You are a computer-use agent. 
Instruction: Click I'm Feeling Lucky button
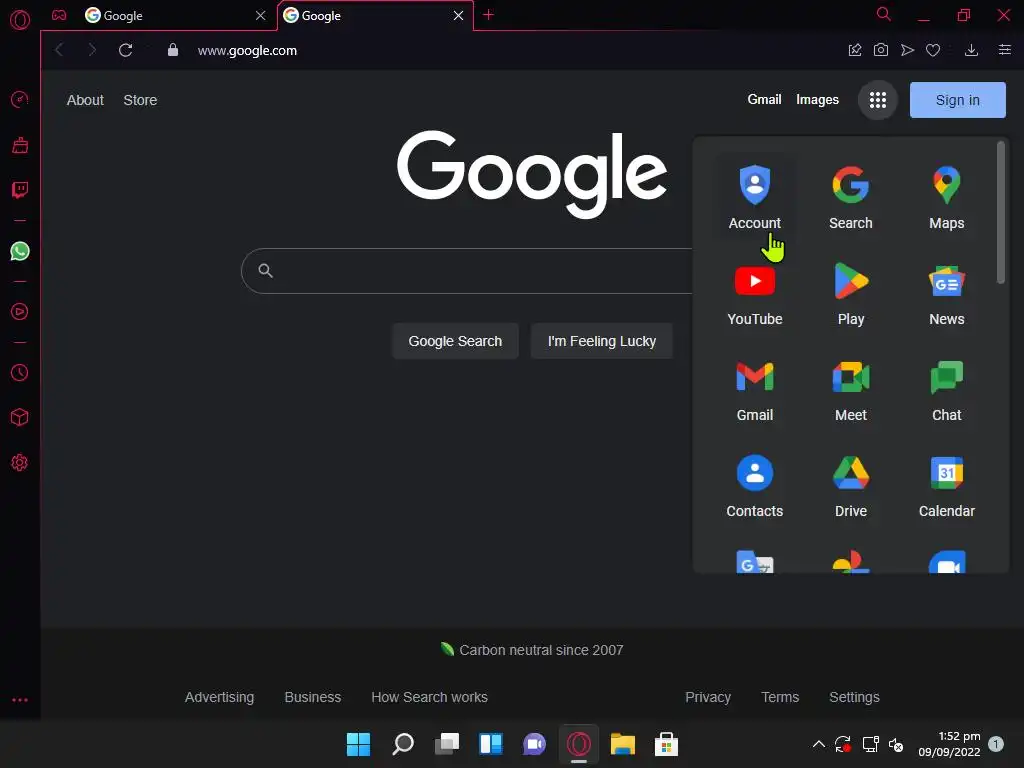601,341
